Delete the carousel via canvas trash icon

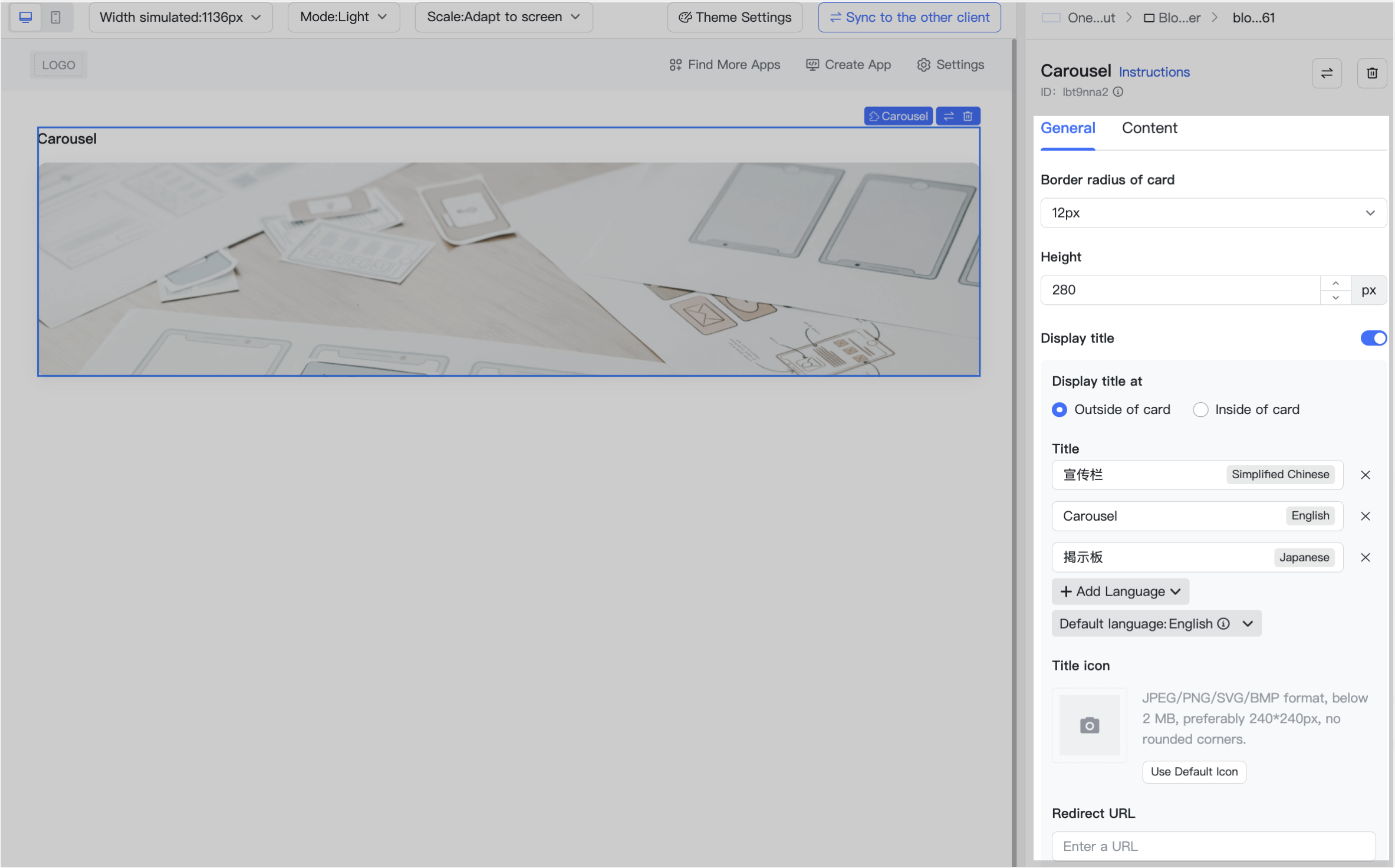tap(968, 116)
